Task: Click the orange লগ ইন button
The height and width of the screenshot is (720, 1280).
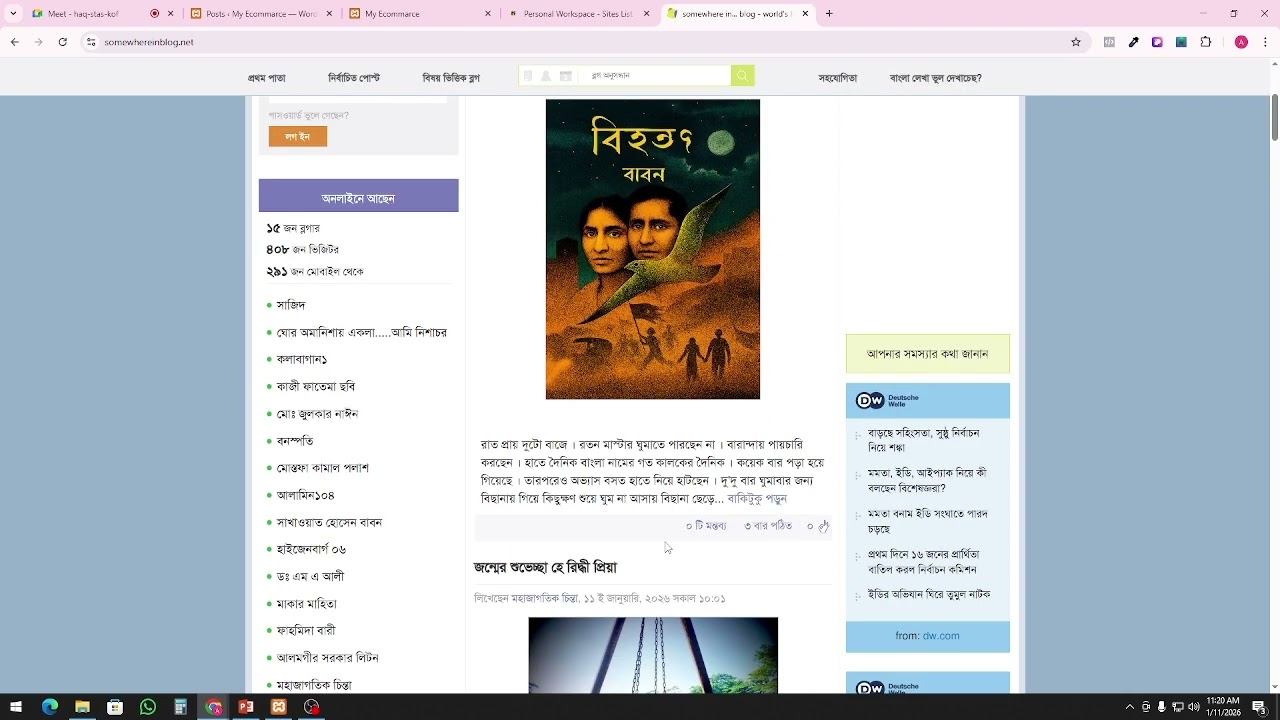Action: coord(298,137)
